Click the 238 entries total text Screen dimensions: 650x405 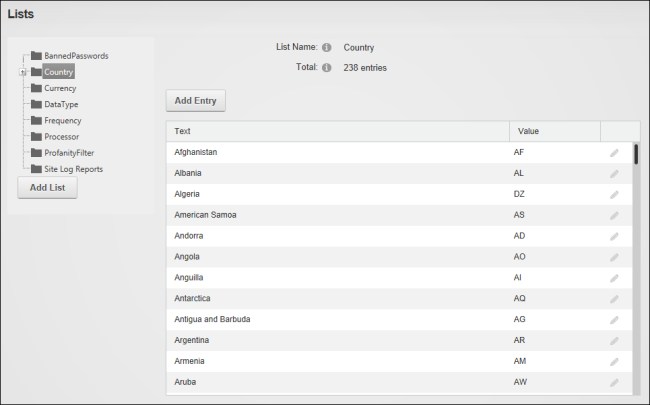(x=365, y=68)
